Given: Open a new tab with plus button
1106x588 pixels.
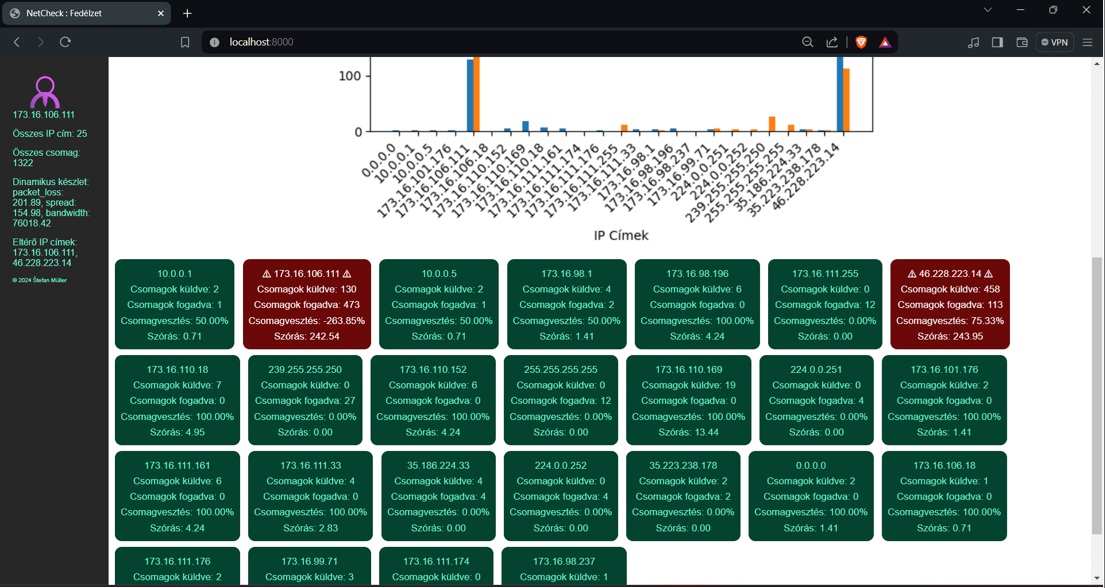Looking at the screenshot, I should pos(187,13).
